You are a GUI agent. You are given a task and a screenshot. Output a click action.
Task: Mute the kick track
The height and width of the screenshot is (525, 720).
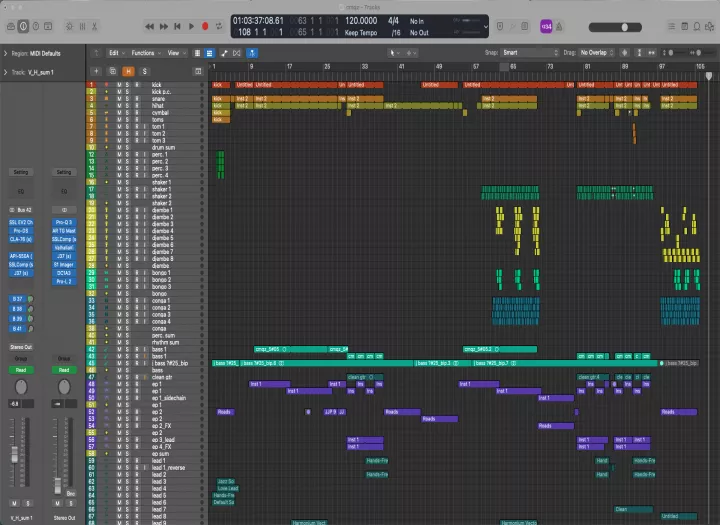point(119,85)
